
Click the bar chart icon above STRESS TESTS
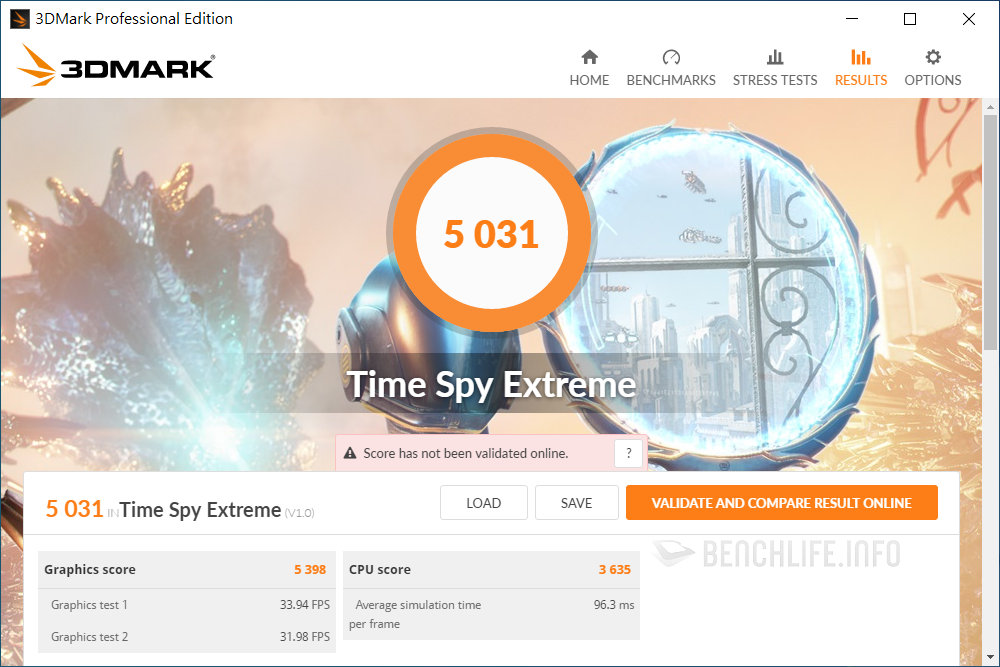point(775,57)
